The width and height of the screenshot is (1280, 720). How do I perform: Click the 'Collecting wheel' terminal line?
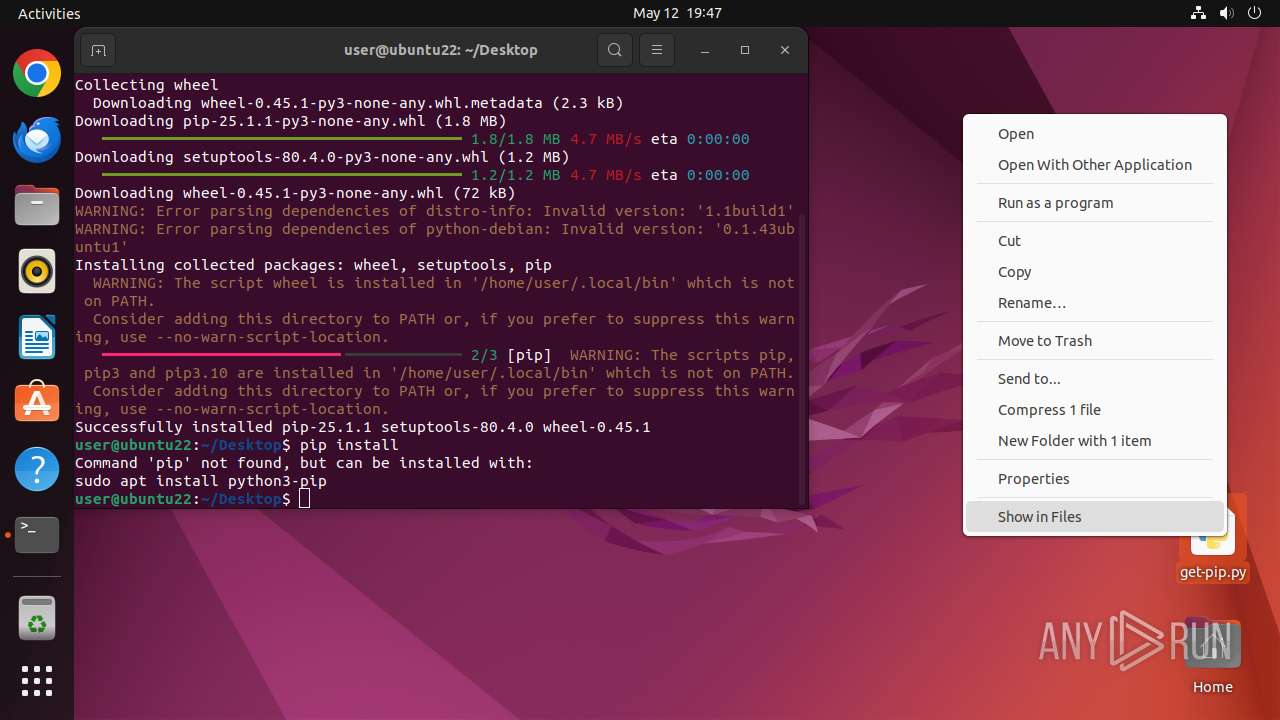[x=147, y=85]
